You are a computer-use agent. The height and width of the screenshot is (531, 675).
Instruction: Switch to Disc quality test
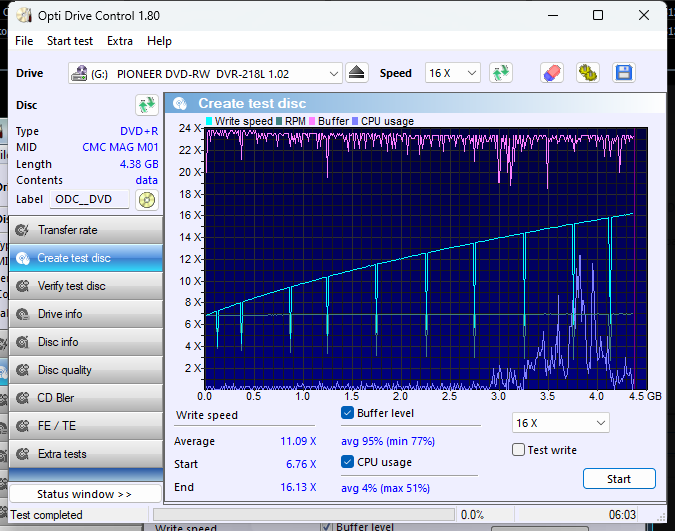pyautogui.click(x=86, y=370)
